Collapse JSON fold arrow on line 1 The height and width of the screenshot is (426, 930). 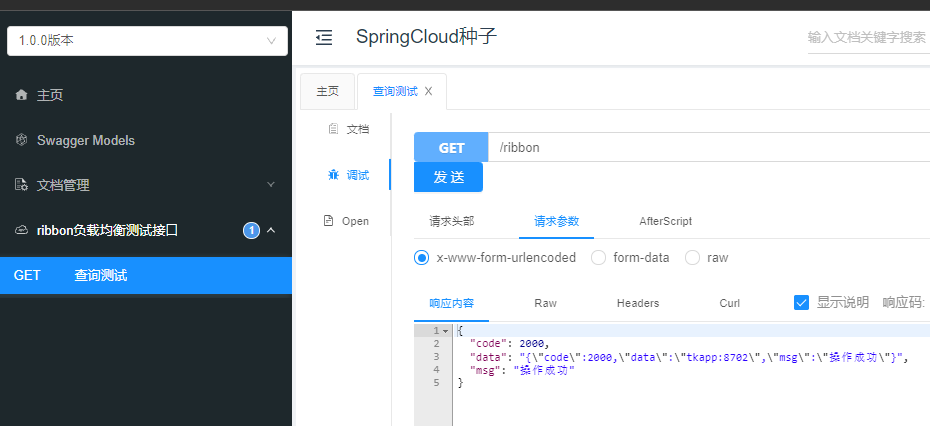pyautogui.click(x=445, y=331)
